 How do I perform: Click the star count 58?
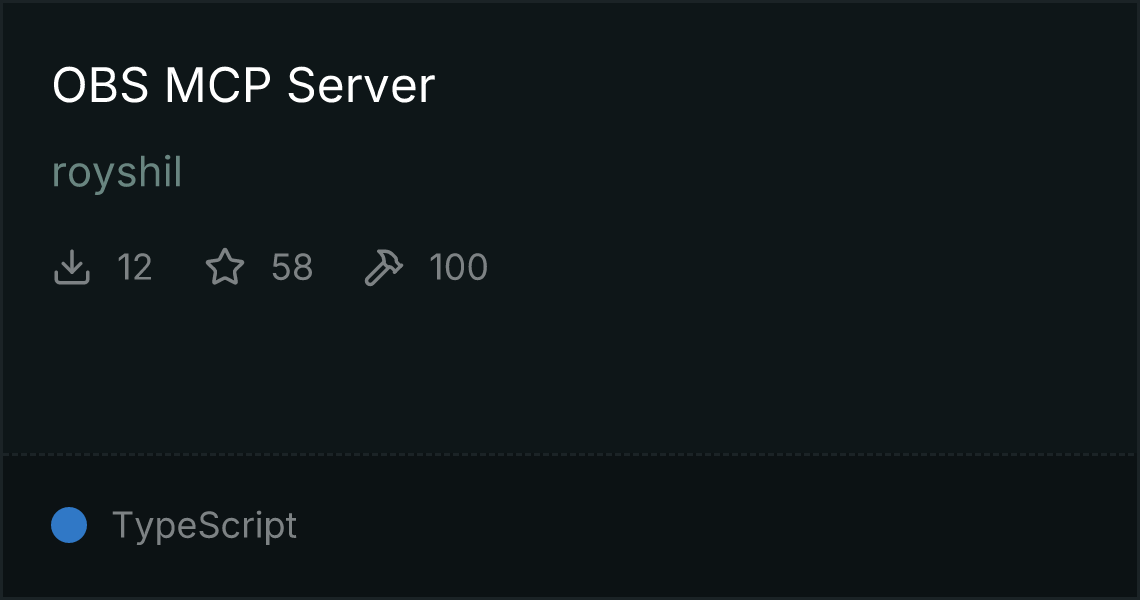(x=292, y=267)
